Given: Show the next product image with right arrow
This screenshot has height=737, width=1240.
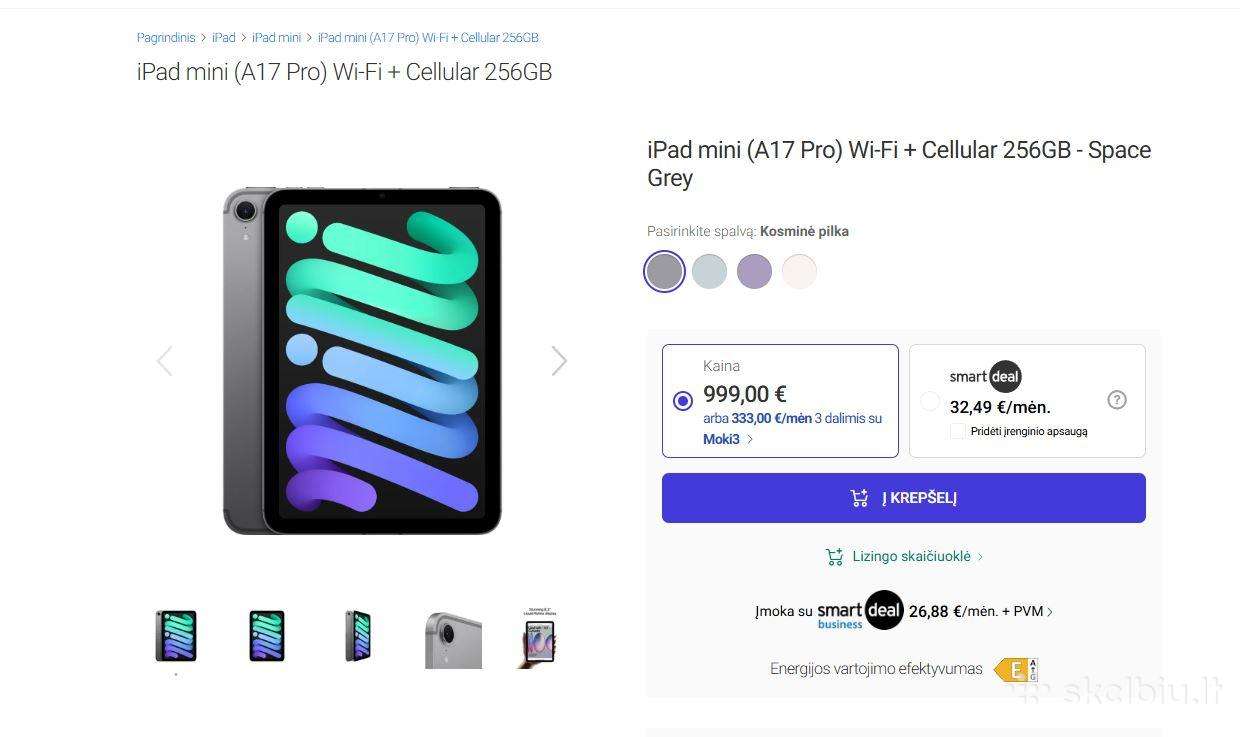Looking at the screenshot, I should pos(559,361).
